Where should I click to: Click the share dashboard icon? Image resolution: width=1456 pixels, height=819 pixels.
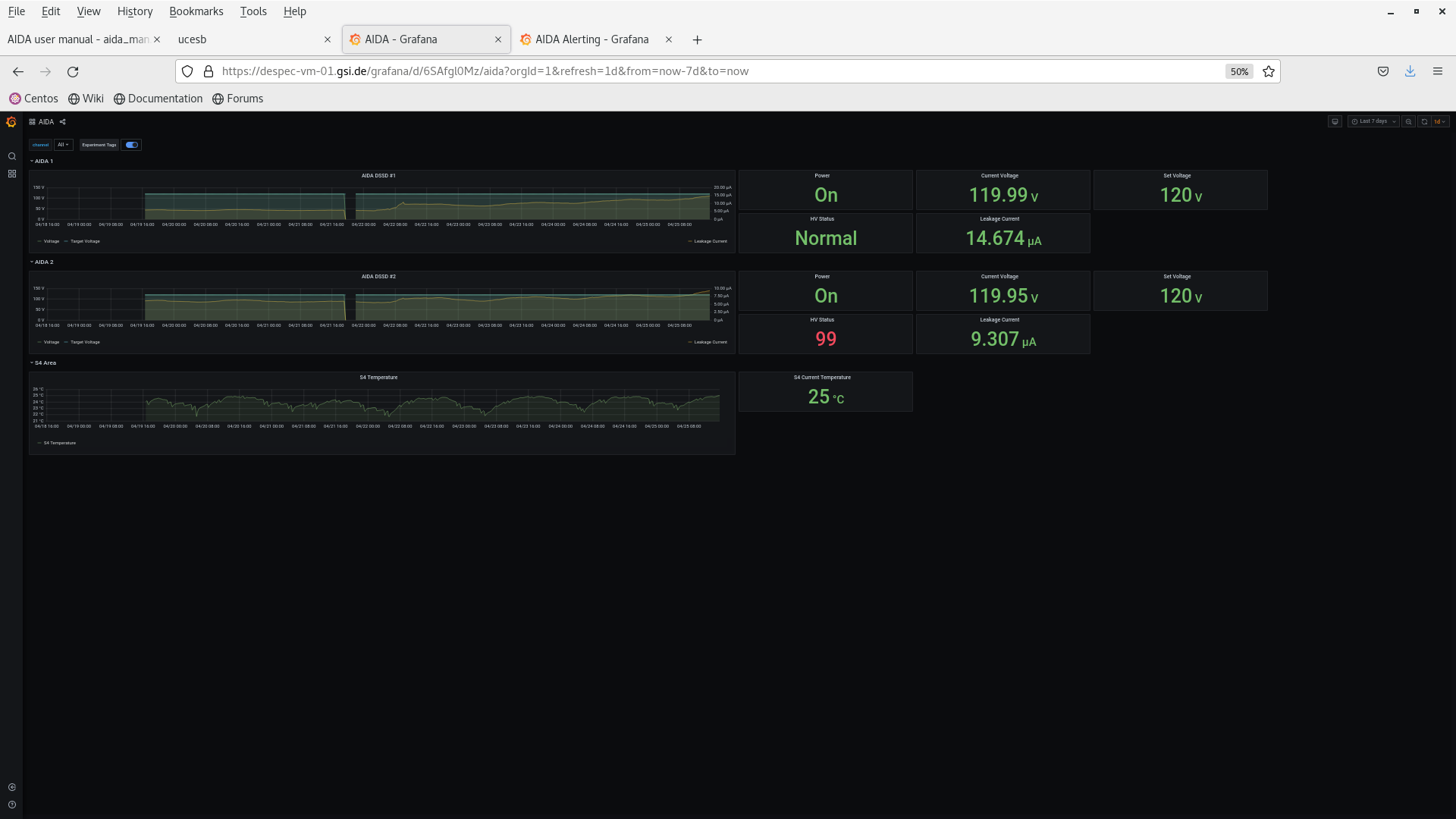(x=63, y=122)
